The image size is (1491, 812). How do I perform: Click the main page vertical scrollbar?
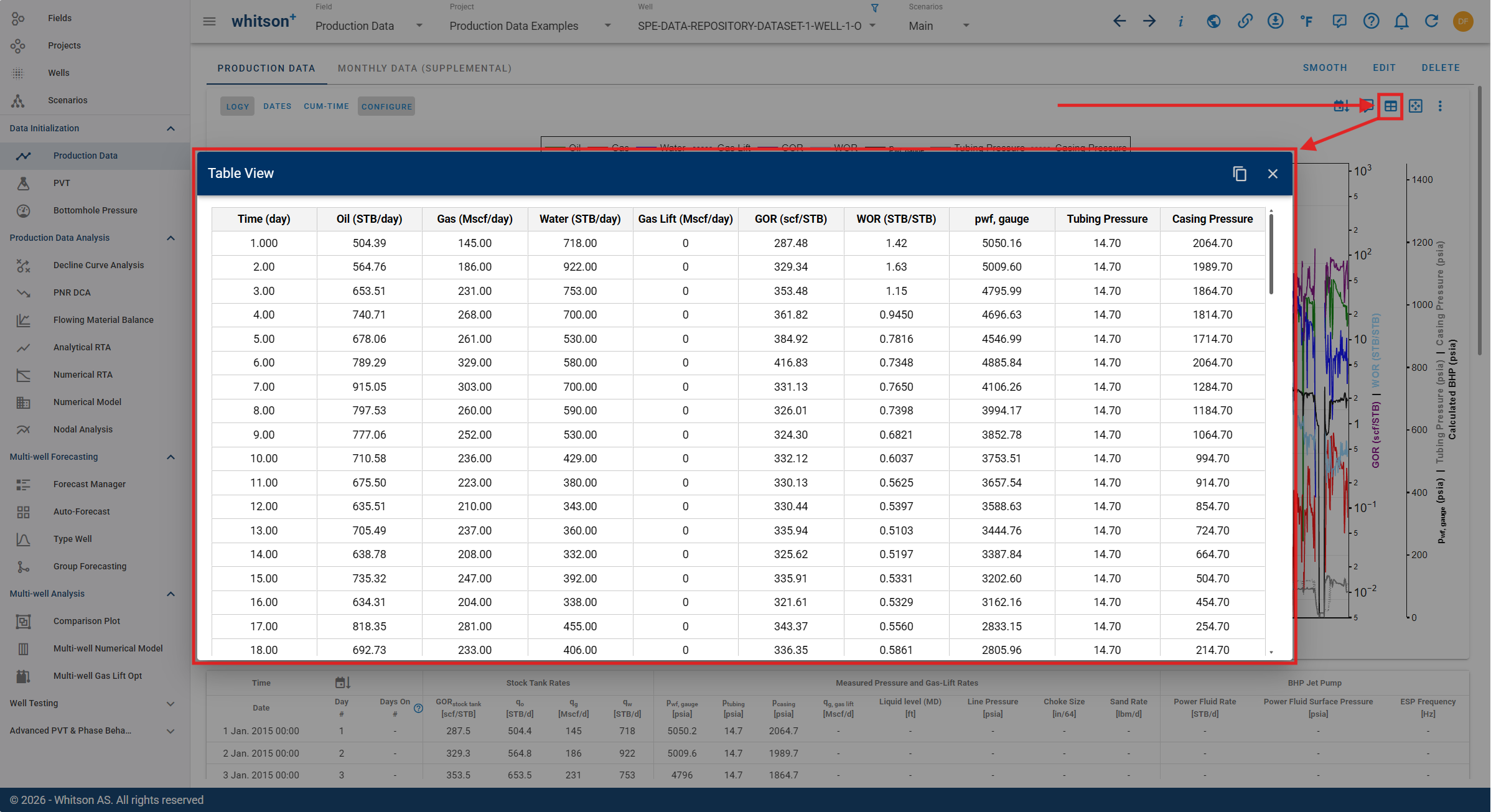[1480, 221]
